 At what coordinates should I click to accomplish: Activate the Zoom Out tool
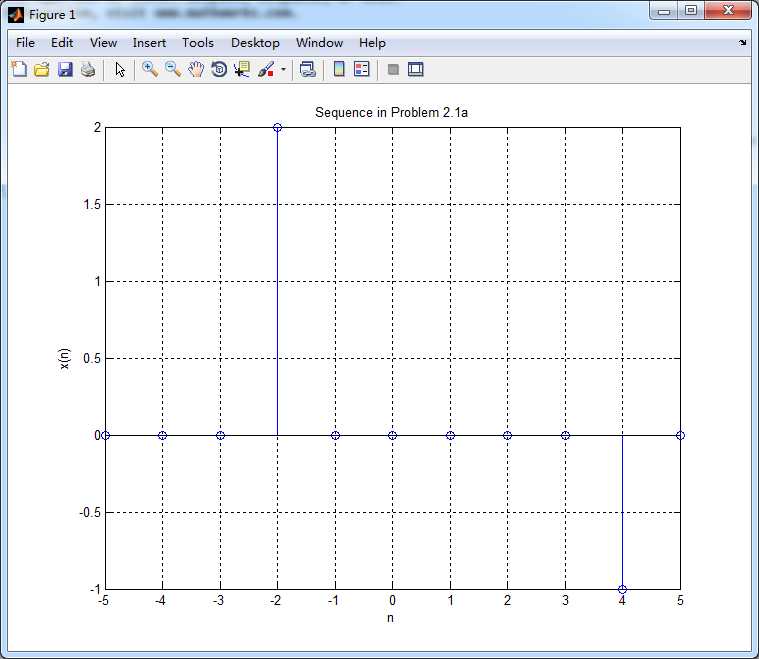(173, 69)
